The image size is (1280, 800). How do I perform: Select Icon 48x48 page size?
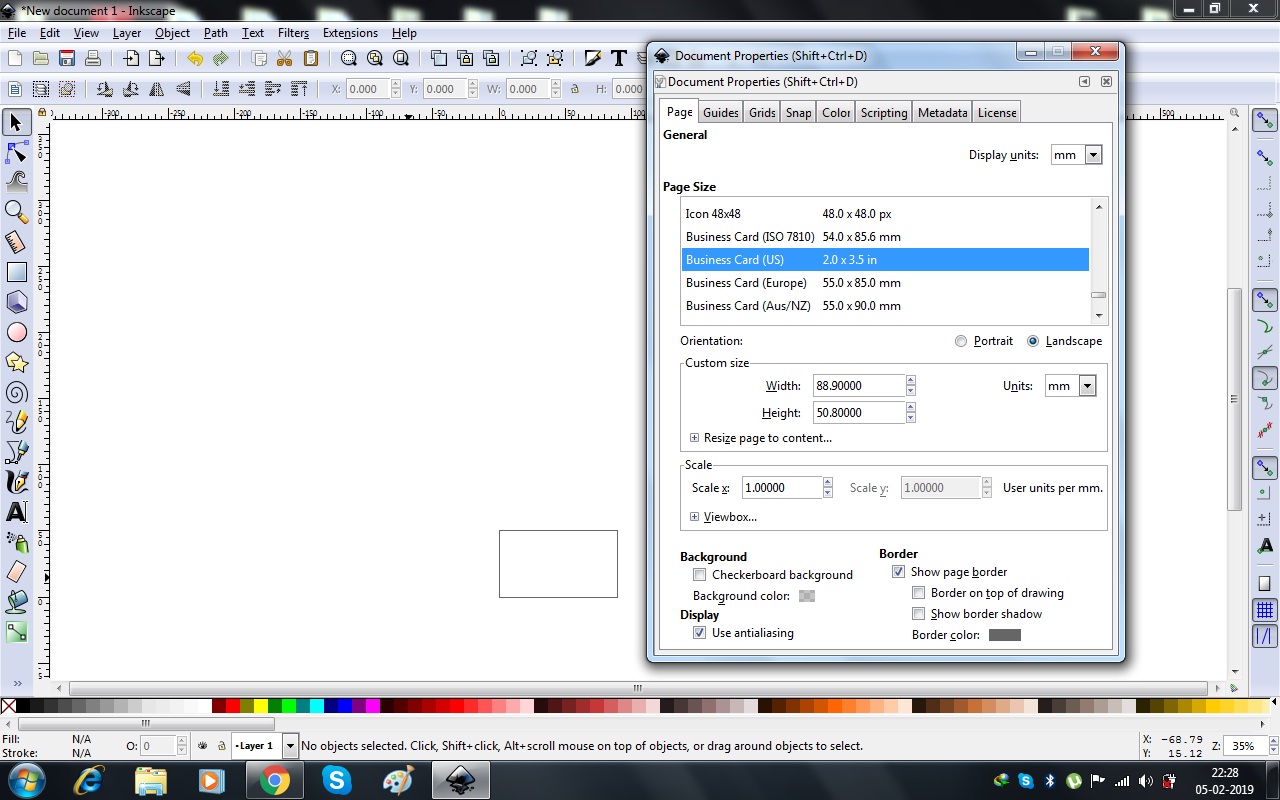click(x=885, y=214)
